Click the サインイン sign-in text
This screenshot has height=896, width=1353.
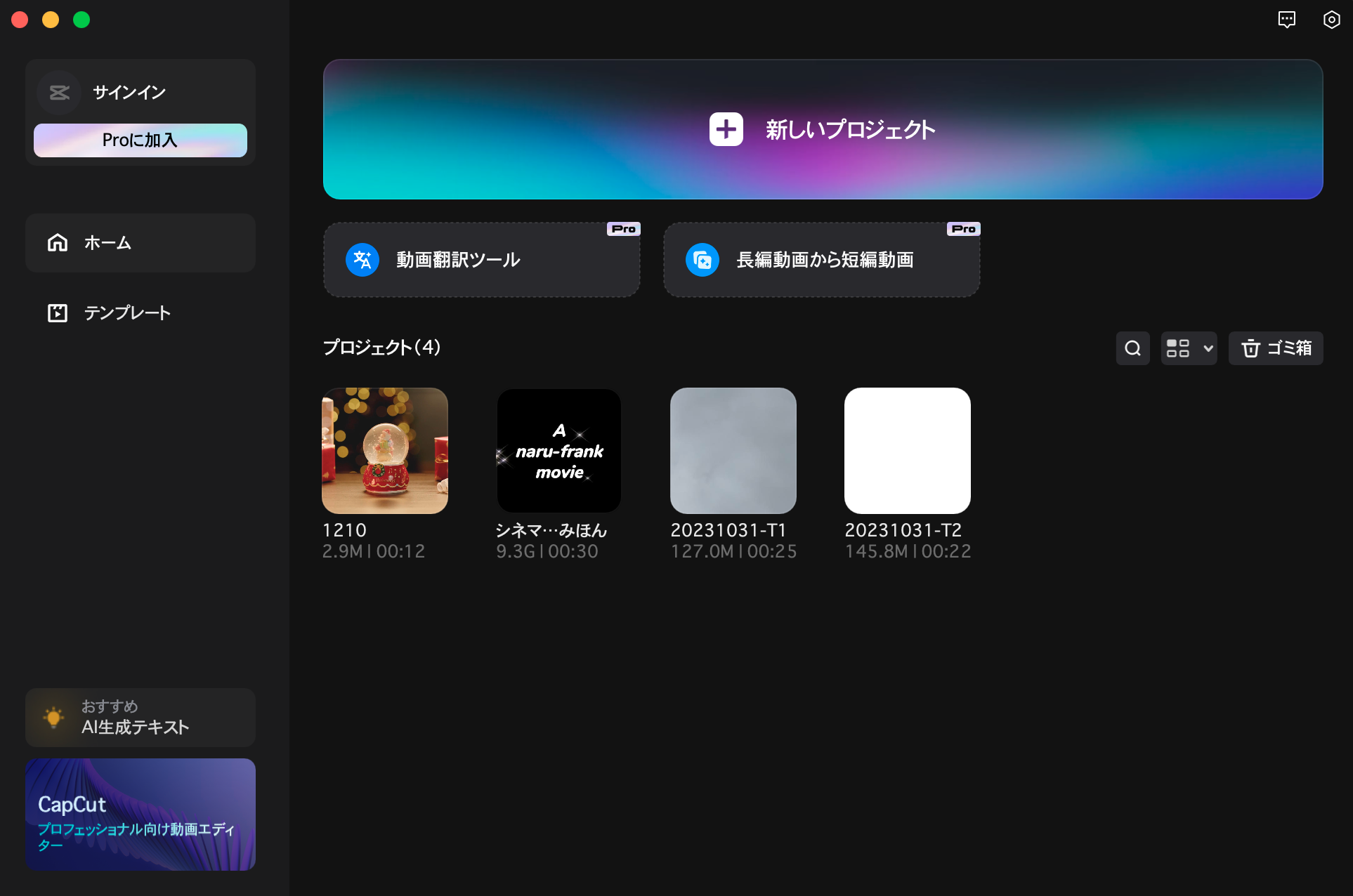[x=129, y=92]
